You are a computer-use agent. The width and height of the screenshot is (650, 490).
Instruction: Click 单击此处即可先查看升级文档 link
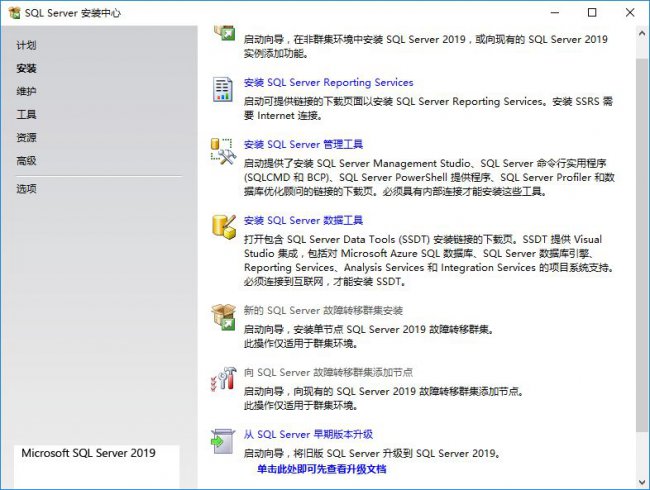tap(322, 469)
